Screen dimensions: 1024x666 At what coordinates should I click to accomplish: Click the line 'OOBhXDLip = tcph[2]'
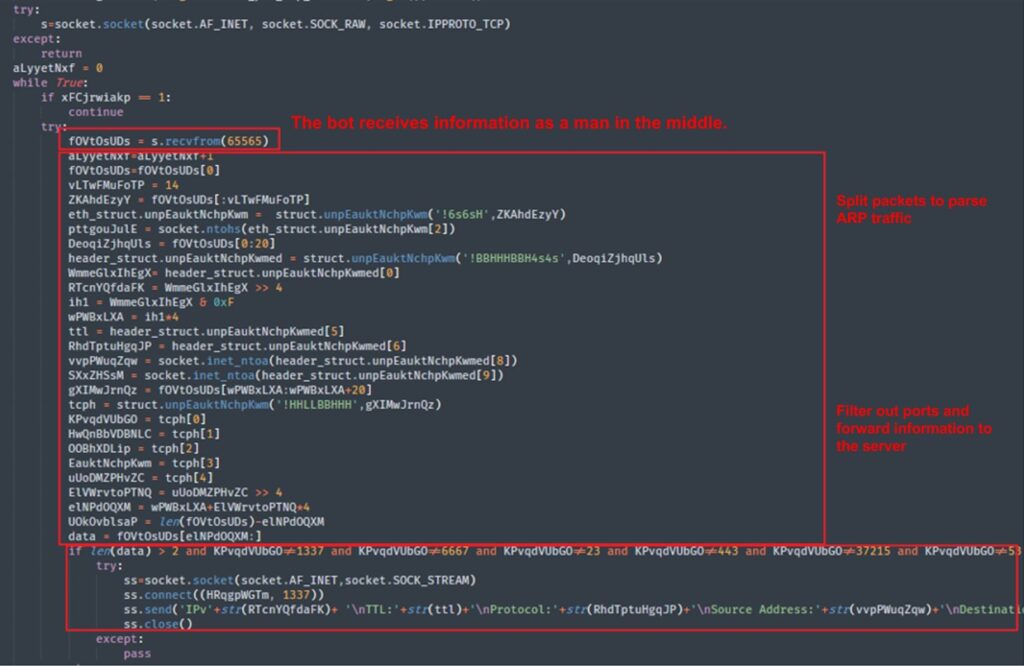pos(134,449)
